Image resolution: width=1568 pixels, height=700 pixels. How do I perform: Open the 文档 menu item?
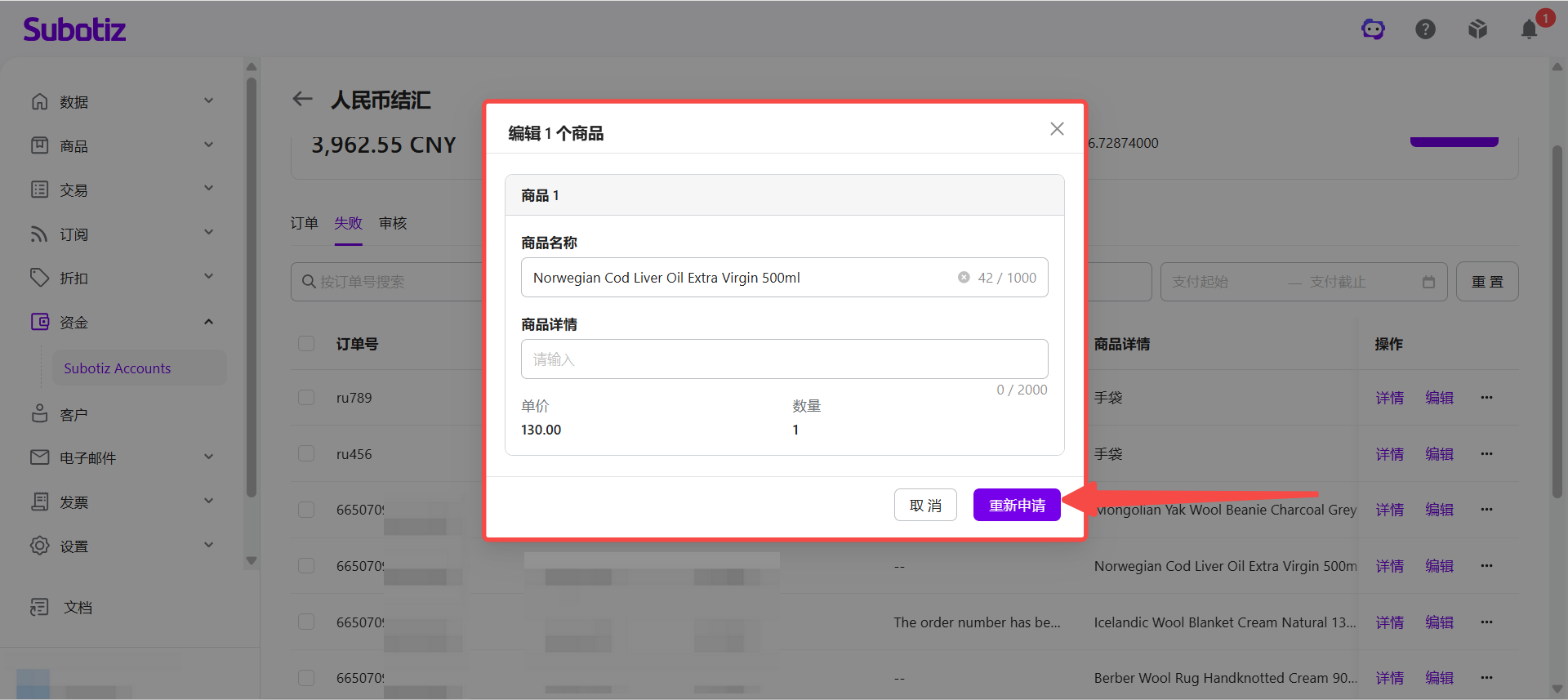tap(78, 607)
